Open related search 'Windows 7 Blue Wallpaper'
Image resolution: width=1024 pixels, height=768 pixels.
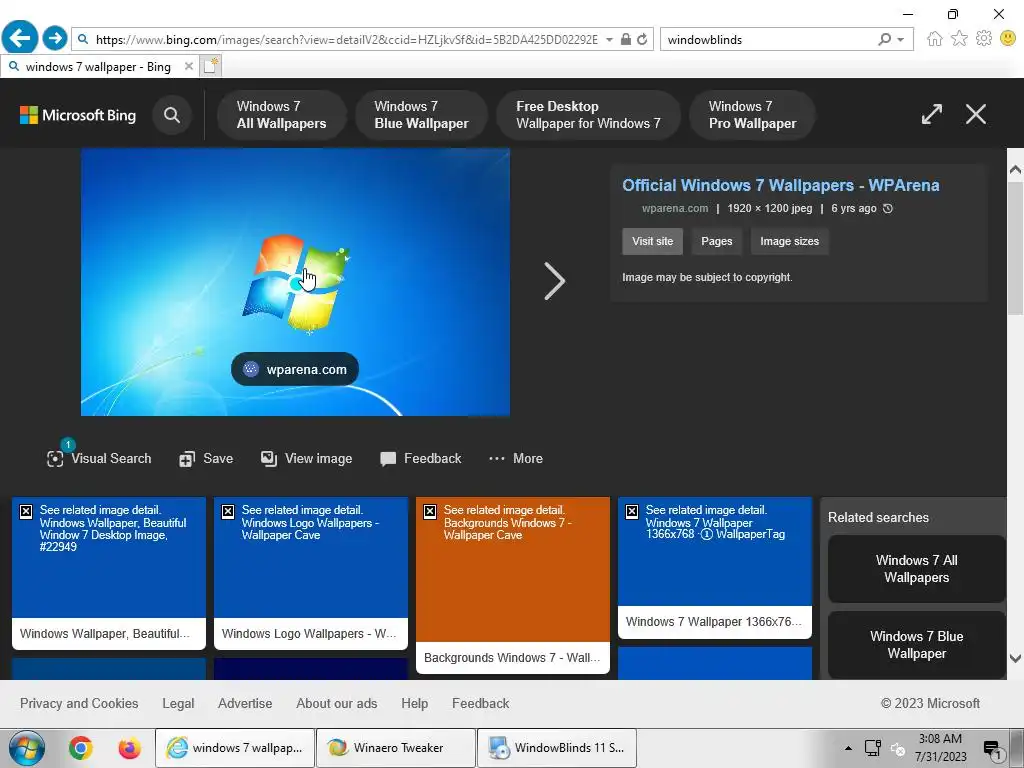tap(916, 645)
